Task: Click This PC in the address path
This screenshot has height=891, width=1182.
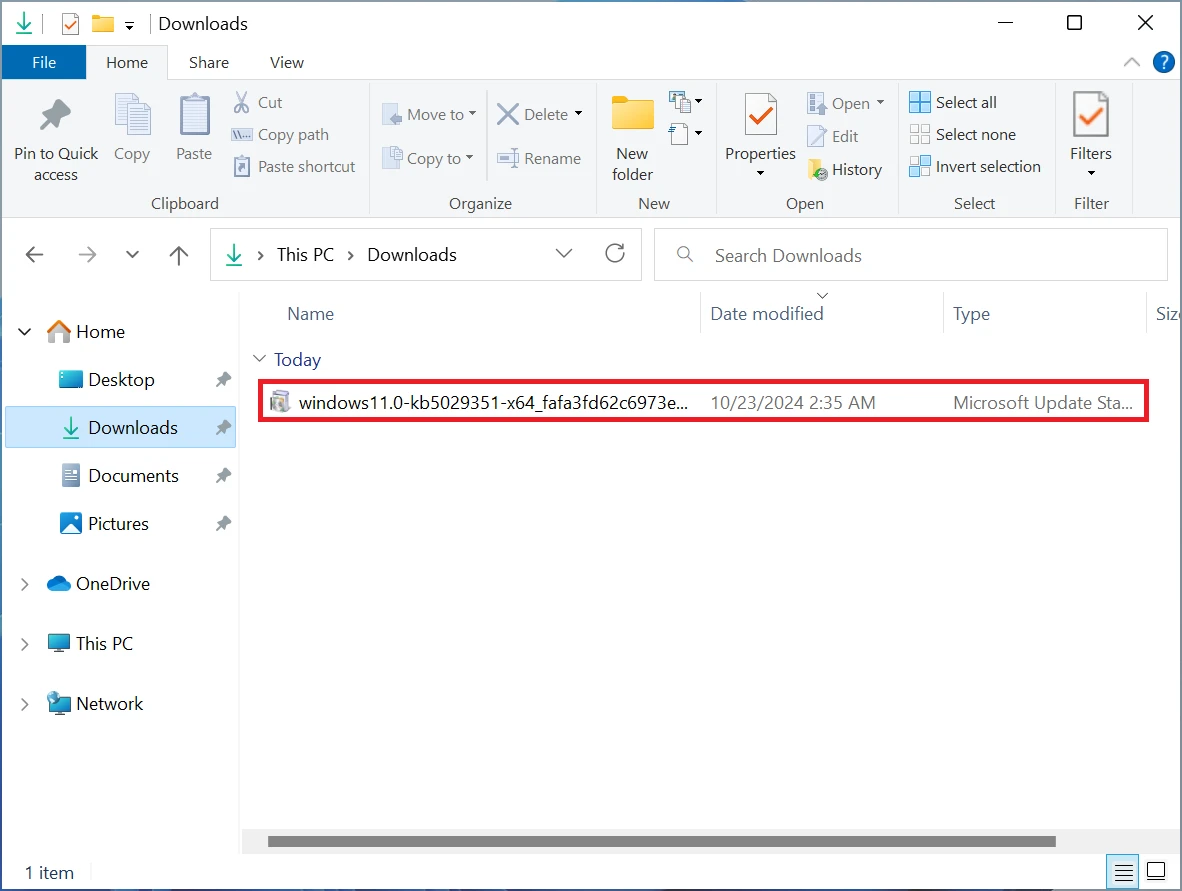Action: pos(305,255)
